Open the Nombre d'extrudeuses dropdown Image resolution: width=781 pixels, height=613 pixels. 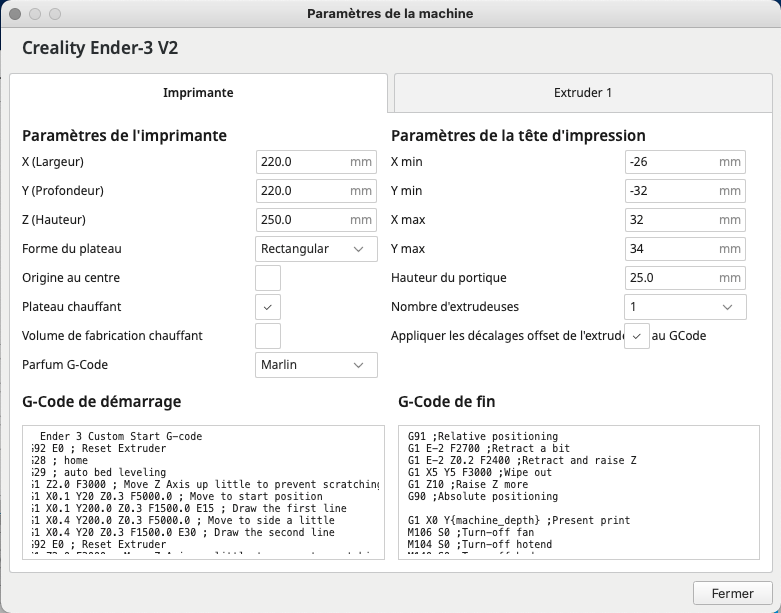685,307
